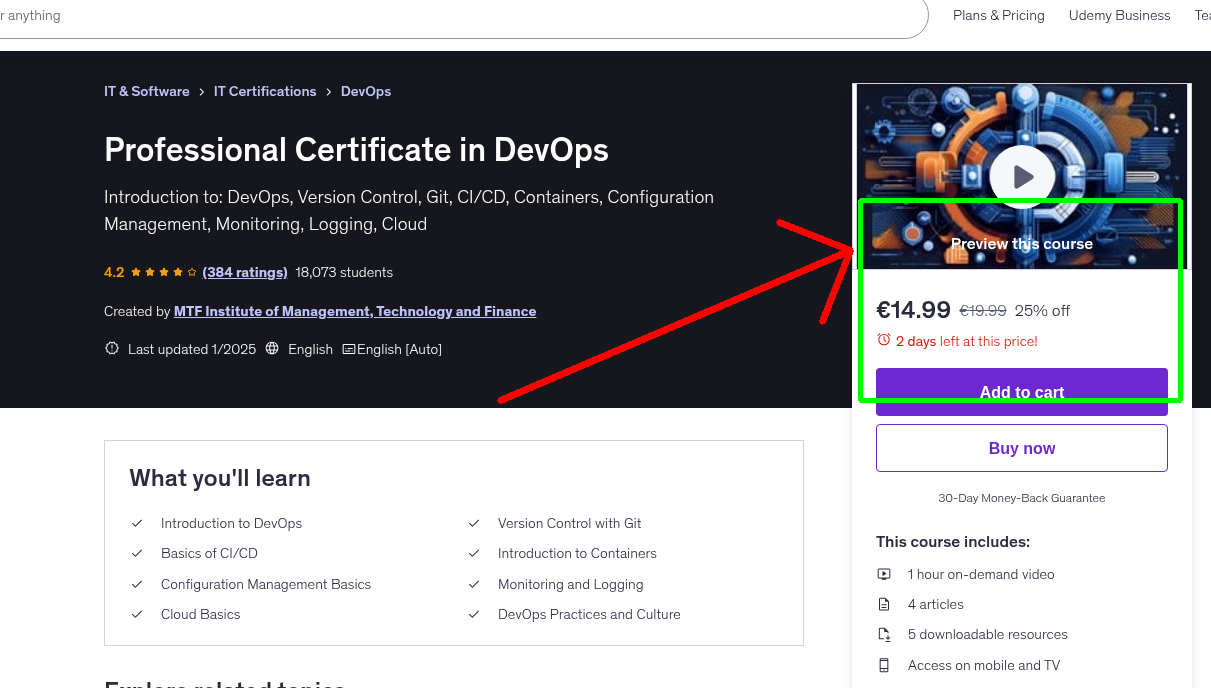
Task: Click the articles icon under course includes
Action: 883,604
